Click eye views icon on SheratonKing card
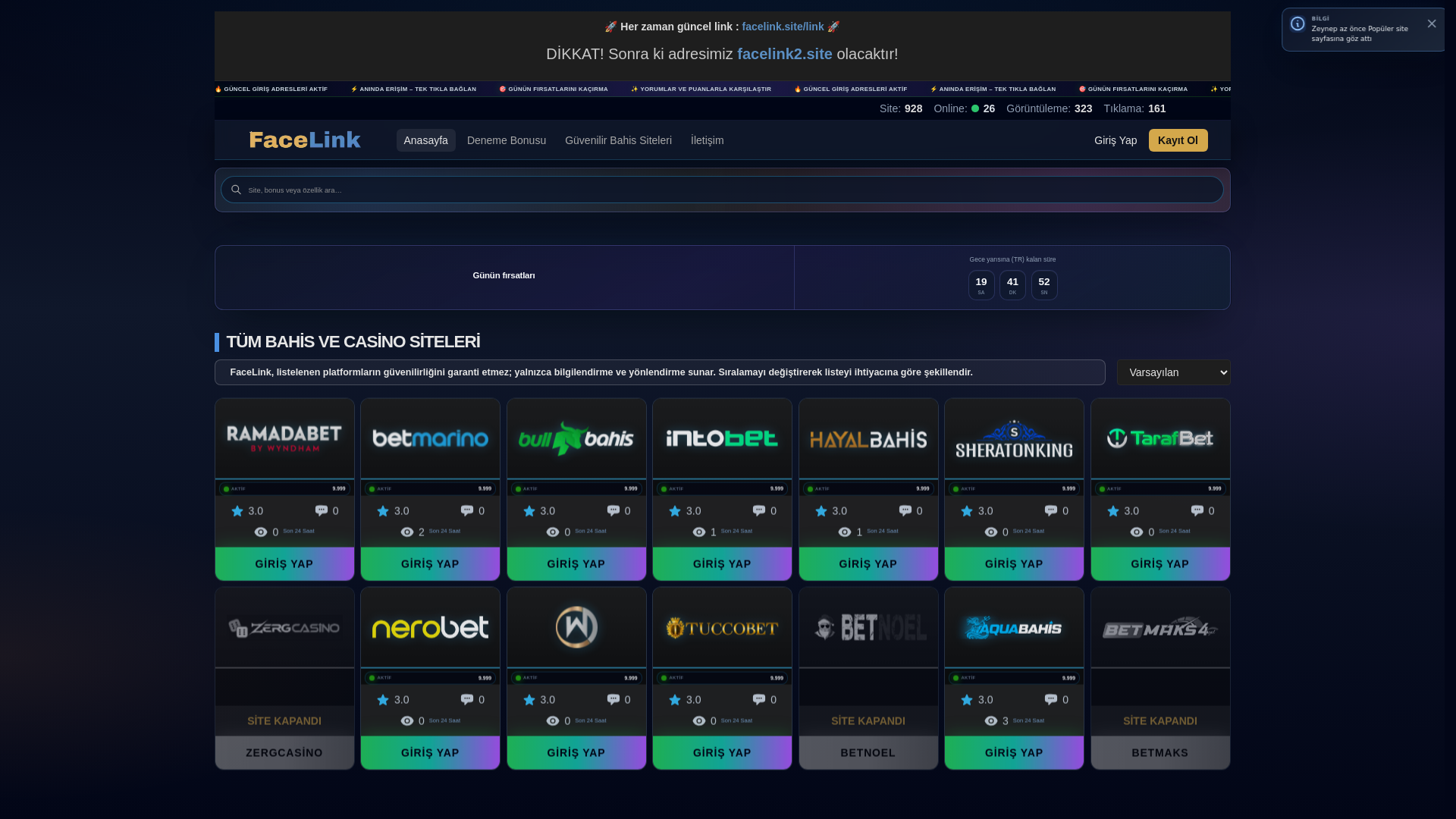This screenshot has width=1456, height=819. pyautogui.click(x=991, y=532)
